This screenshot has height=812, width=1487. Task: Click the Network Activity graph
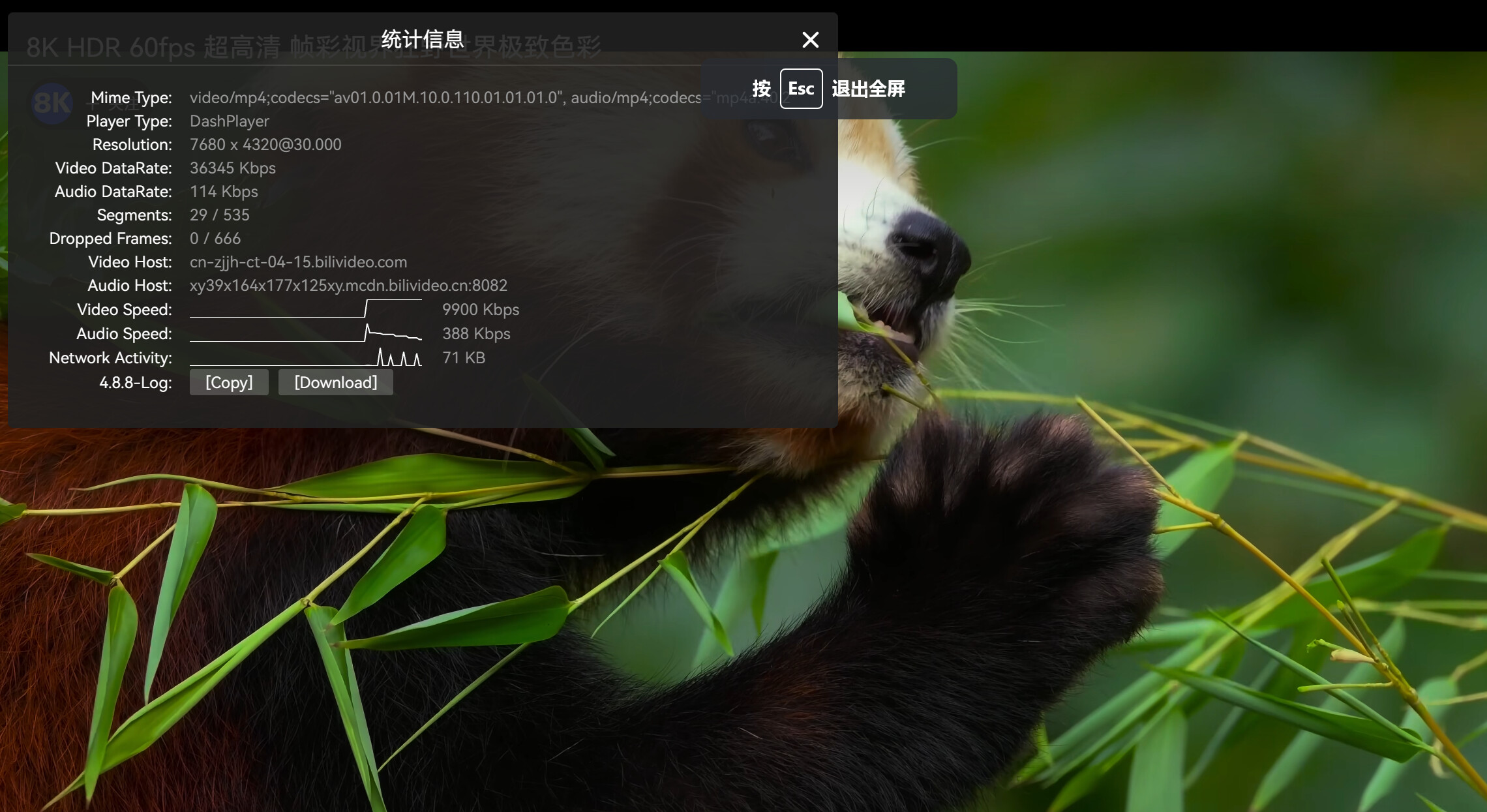(x=305, y=357)
